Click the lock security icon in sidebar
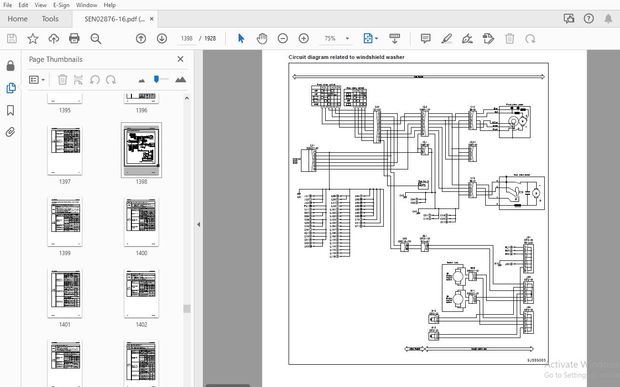620x387 pixels. [11, 66]
